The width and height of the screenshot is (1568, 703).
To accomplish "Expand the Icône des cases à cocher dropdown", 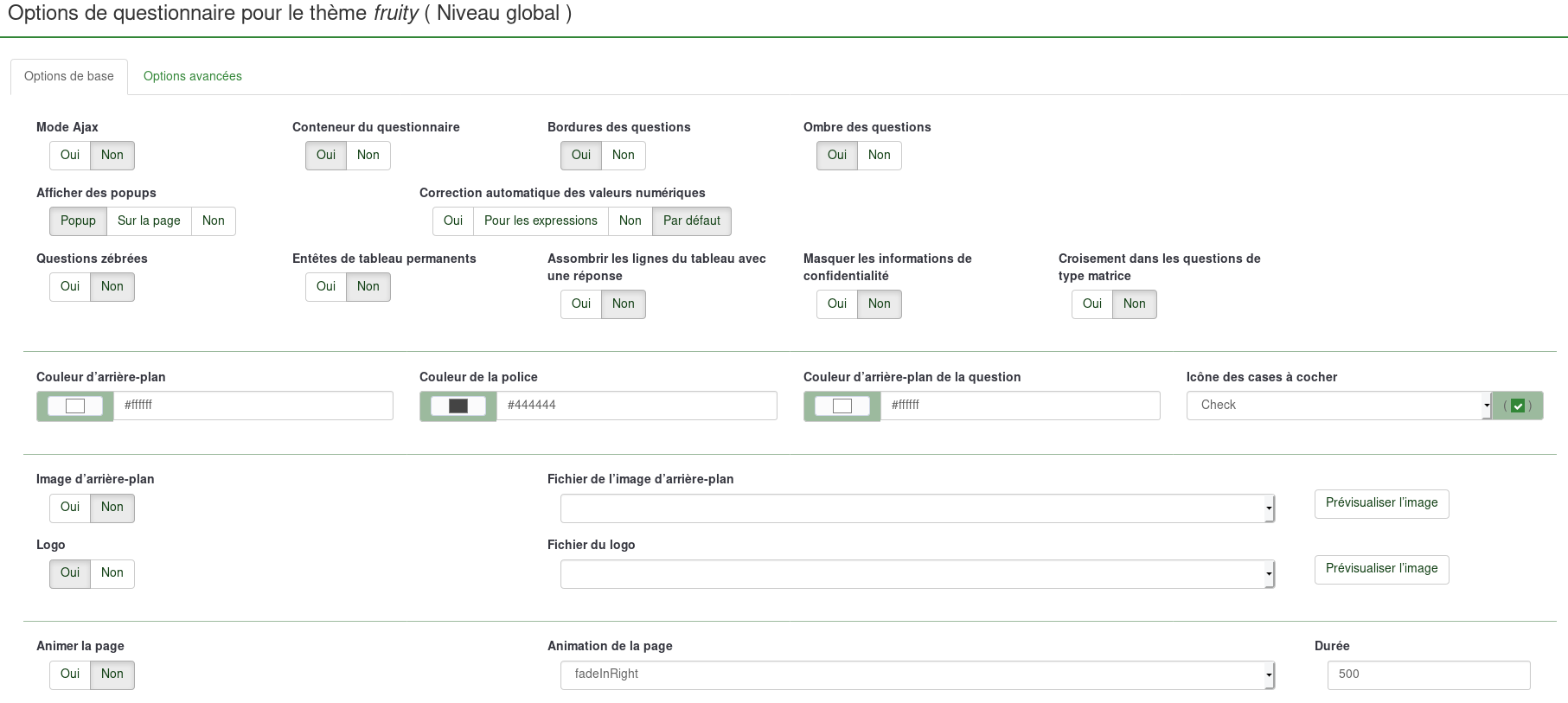I will (x=1338, y=406).
